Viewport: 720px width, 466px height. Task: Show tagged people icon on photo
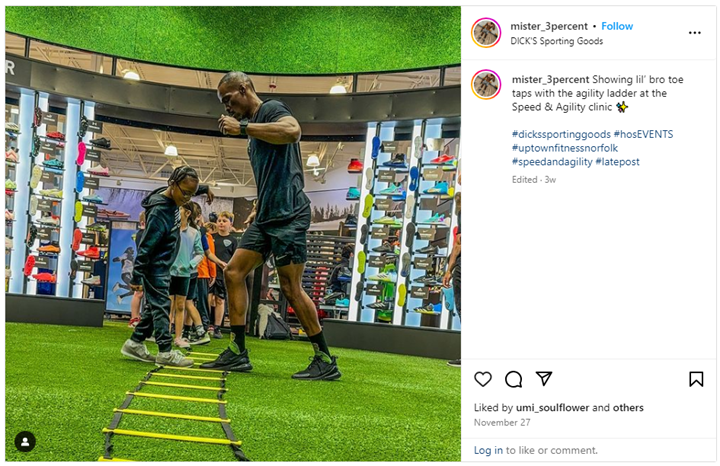coord(25,442)
